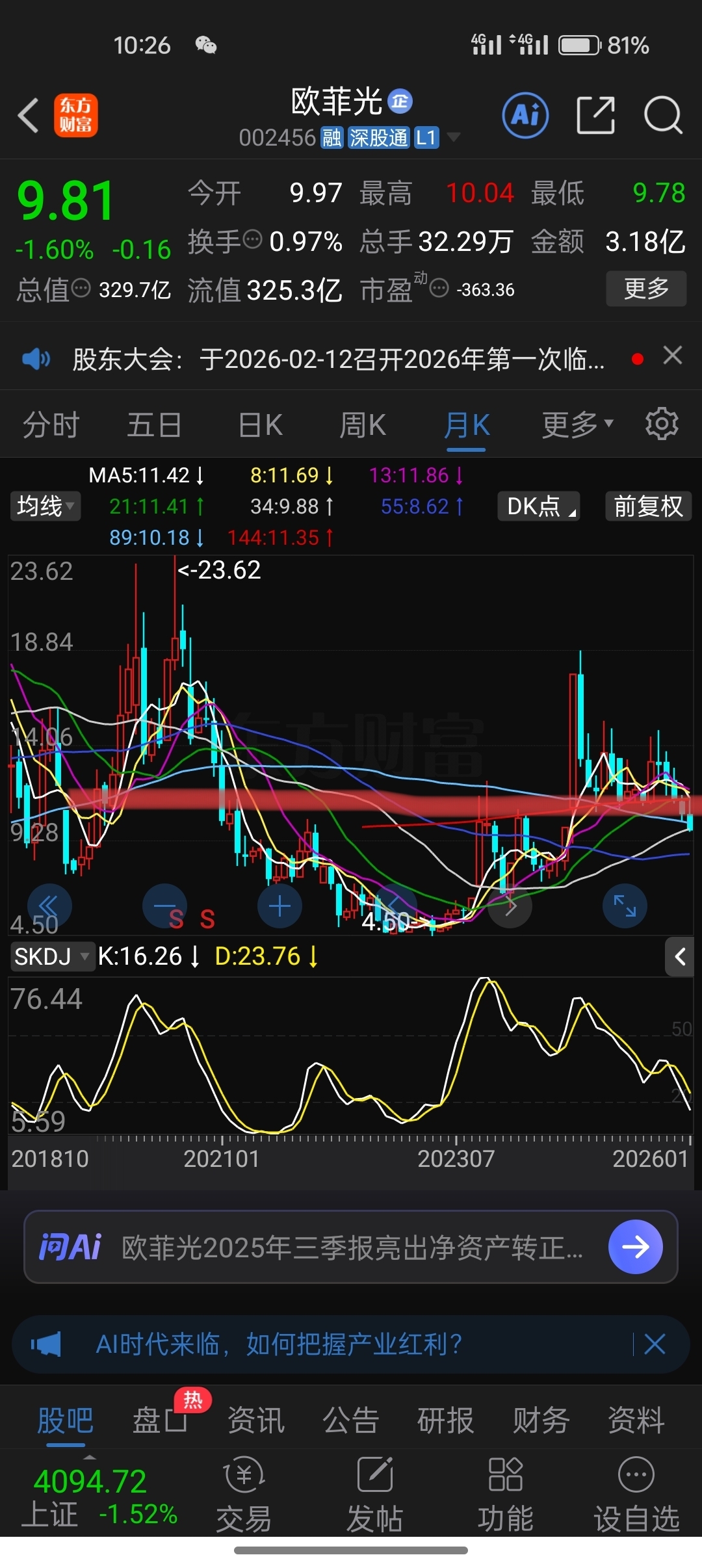Tap 融 margin badge
The image size is (702, 1568).
pyautogui.click(x=332, y=137)
